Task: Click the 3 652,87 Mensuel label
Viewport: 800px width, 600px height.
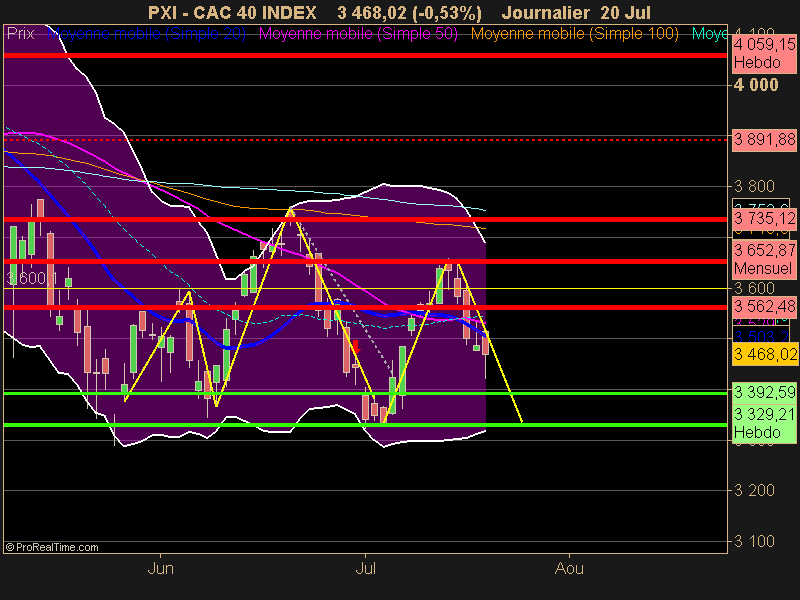Action: point(764,259)
